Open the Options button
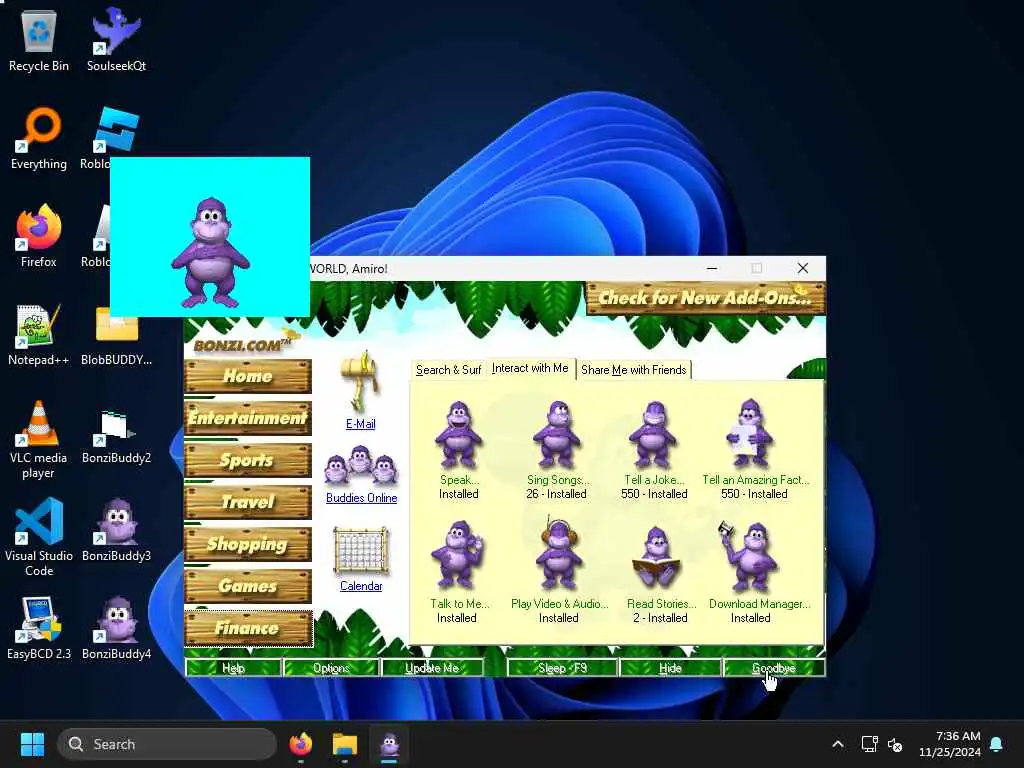Image resolution: width=1024 pixels, height=768 pixels. (x=331, y=667)
